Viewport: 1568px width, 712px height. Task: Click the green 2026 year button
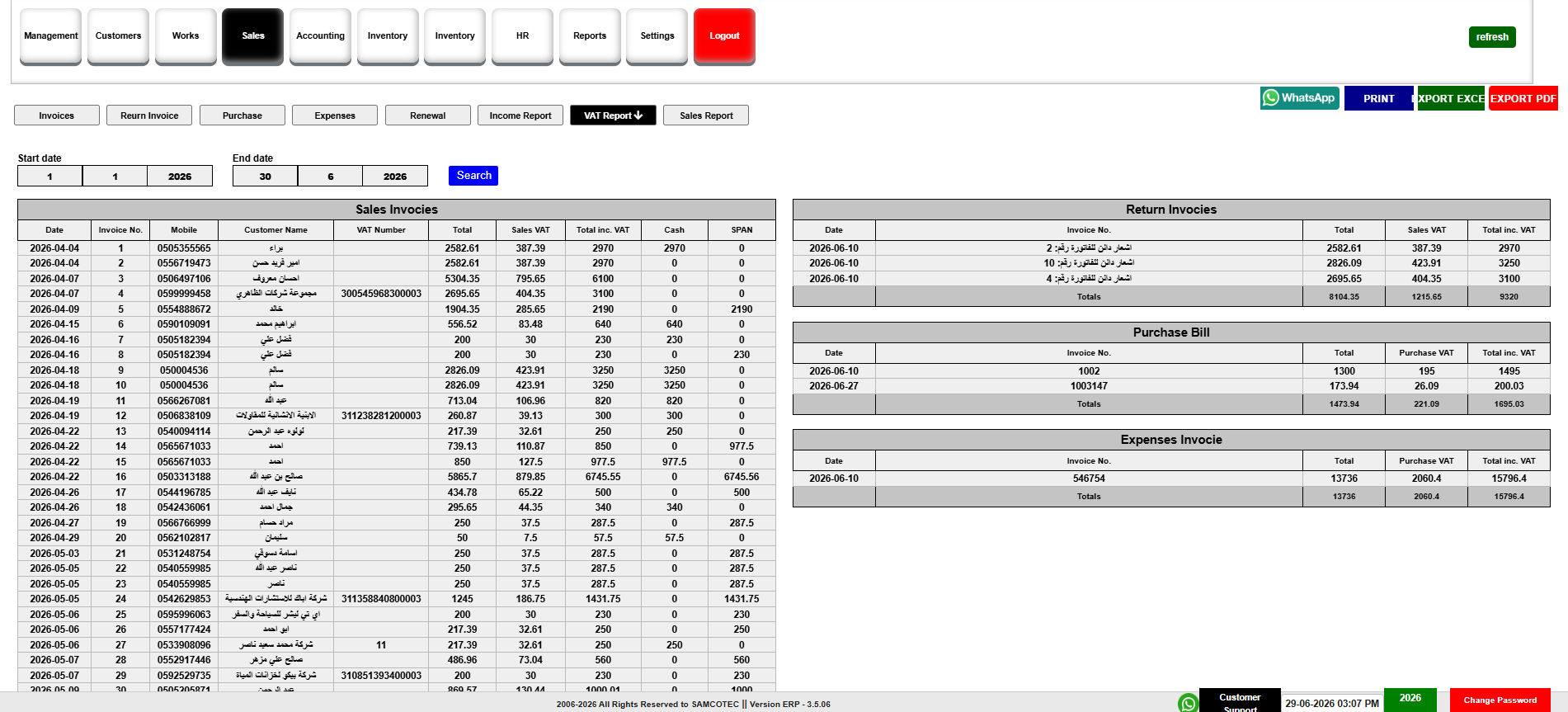pyautogui.click(x=1410, y=699)
